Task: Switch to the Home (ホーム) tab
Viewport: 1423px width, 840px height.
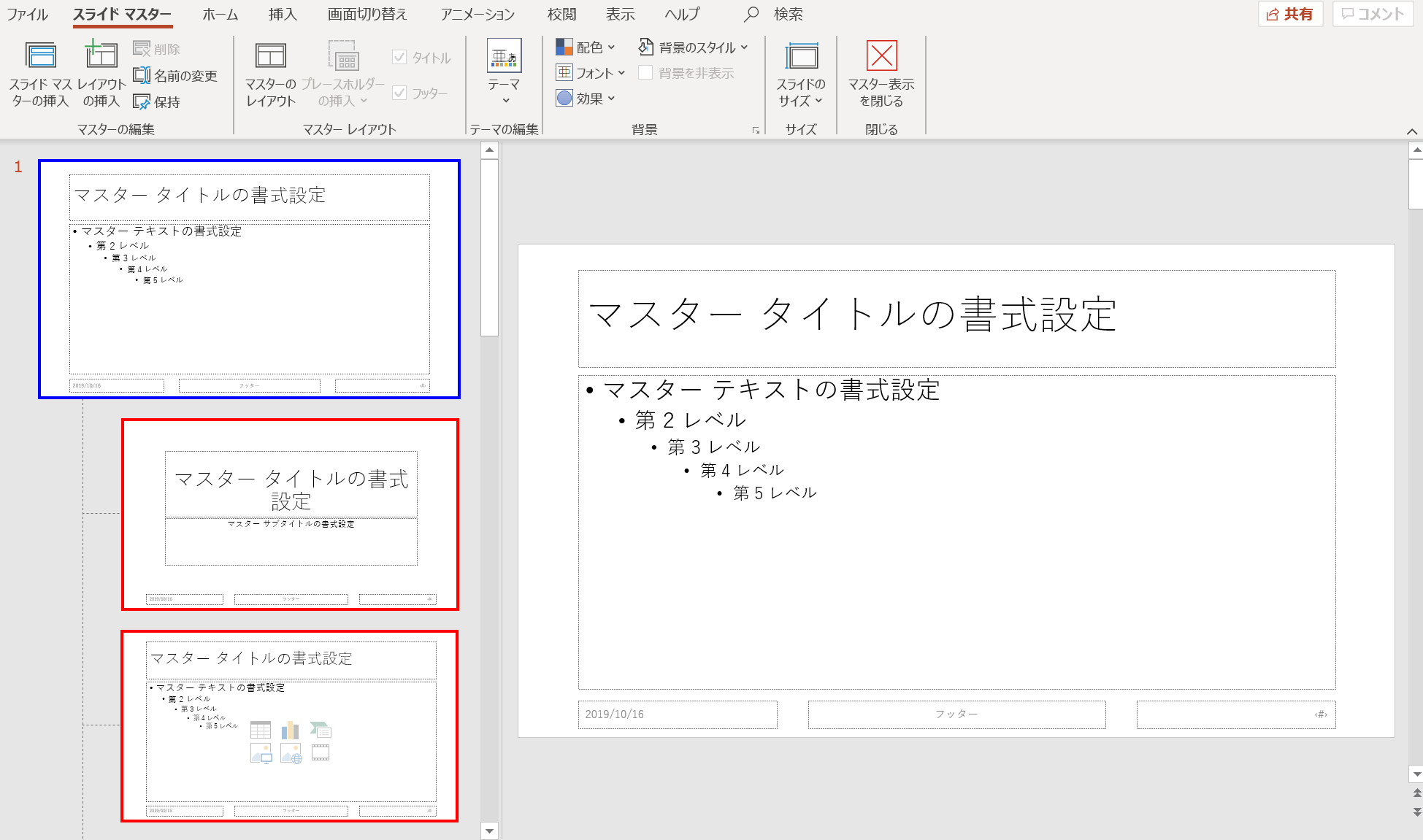Action: pos(220,14)
